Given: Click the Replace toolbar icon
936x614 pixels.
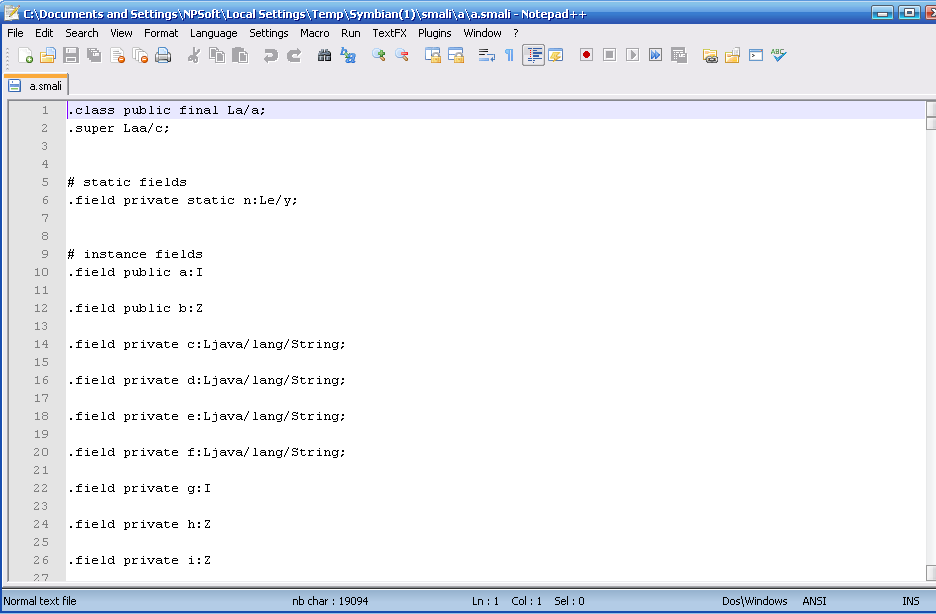Looking at the screenshot, I should (x=348, y=55).
